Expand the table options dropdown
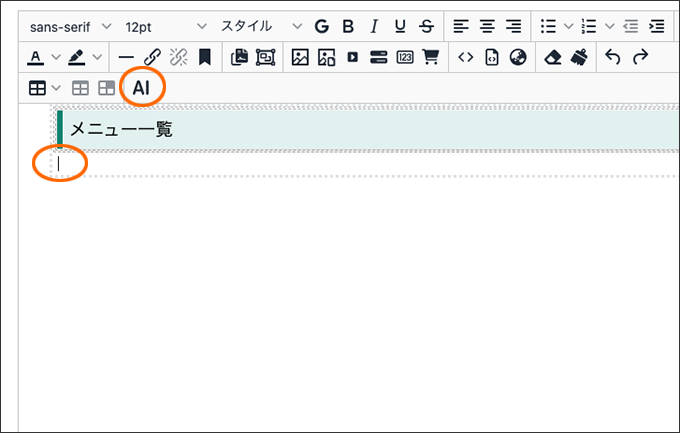Screen dimensions: 680x433 [56, 88]
